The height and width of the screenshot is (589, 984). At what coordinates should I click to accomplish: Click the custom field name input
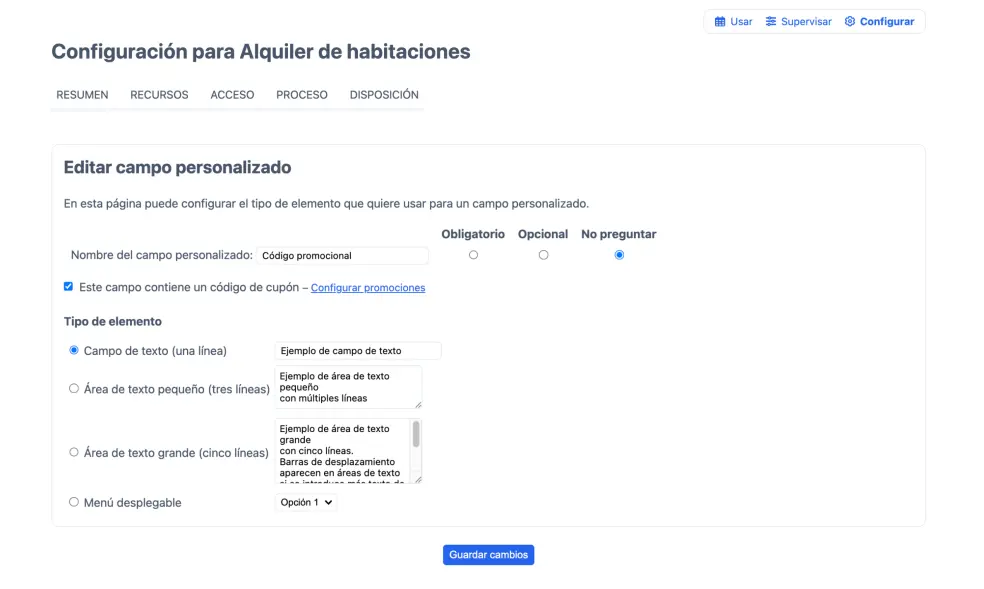(342, 256)
